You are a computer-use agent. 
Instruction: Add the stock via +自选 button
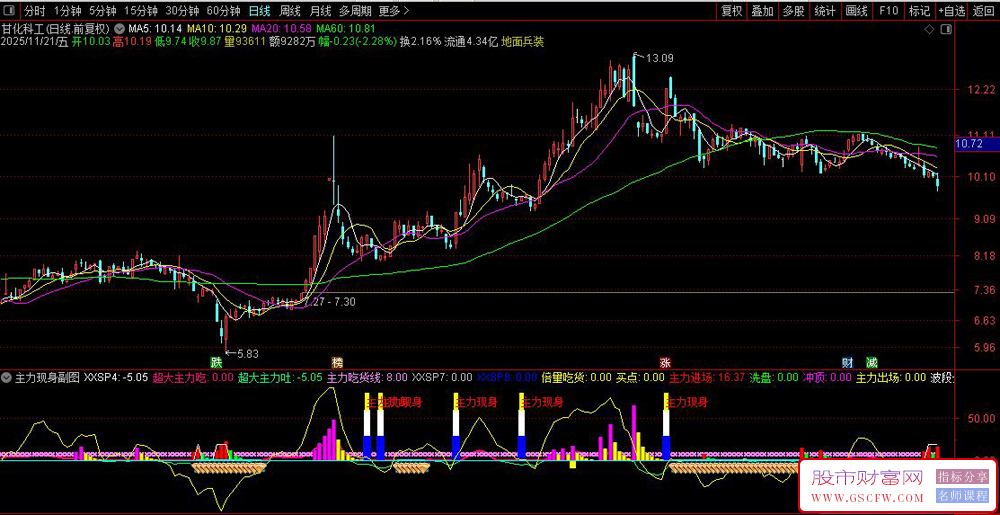pos(949,11)
